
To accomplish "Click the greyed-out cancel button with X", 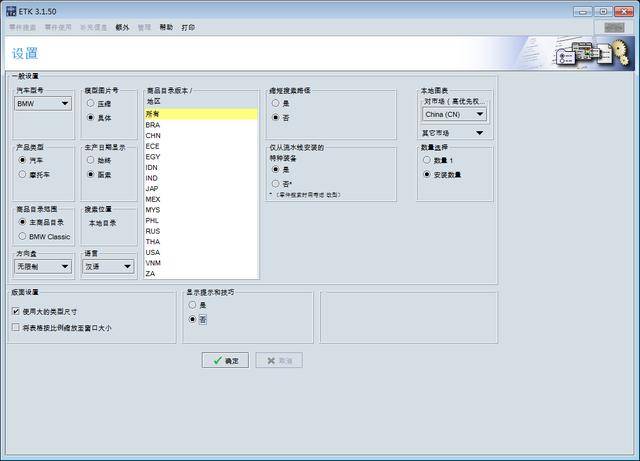I will [x=279, y=361].
